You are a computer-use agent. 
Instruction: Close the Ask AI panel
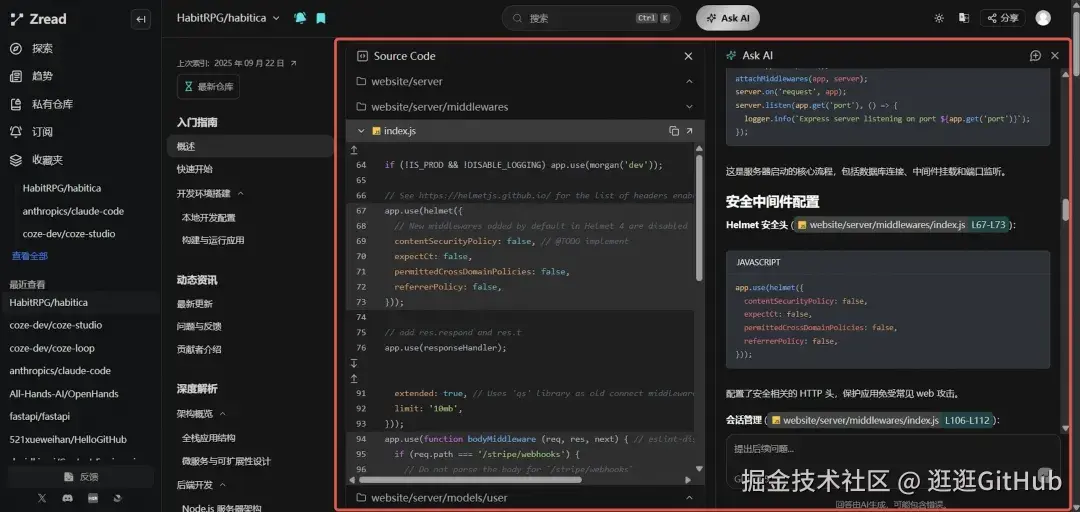(1055, 56)
